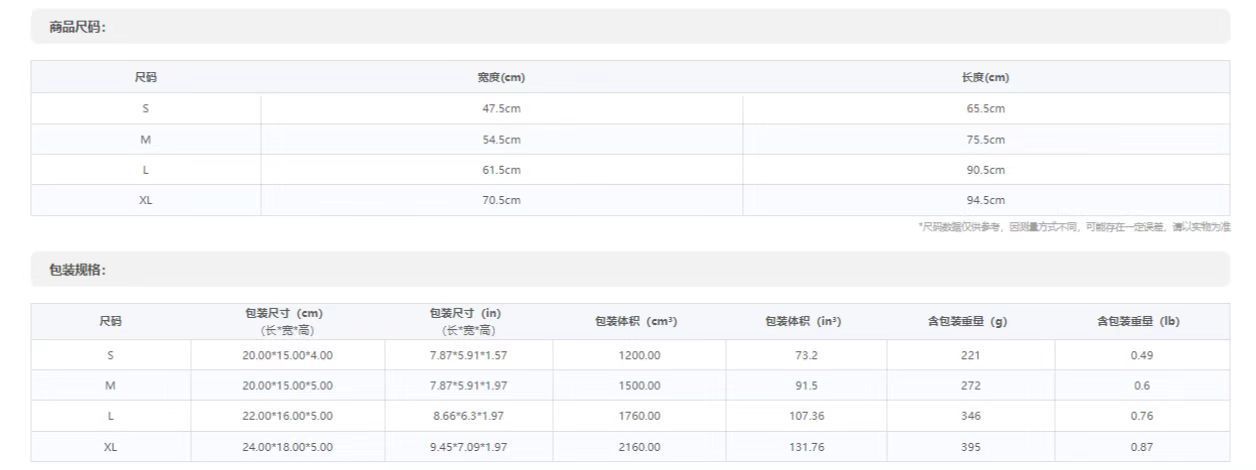
Task: Select the width value 70.5cm
Action: (x=501, y=200)
